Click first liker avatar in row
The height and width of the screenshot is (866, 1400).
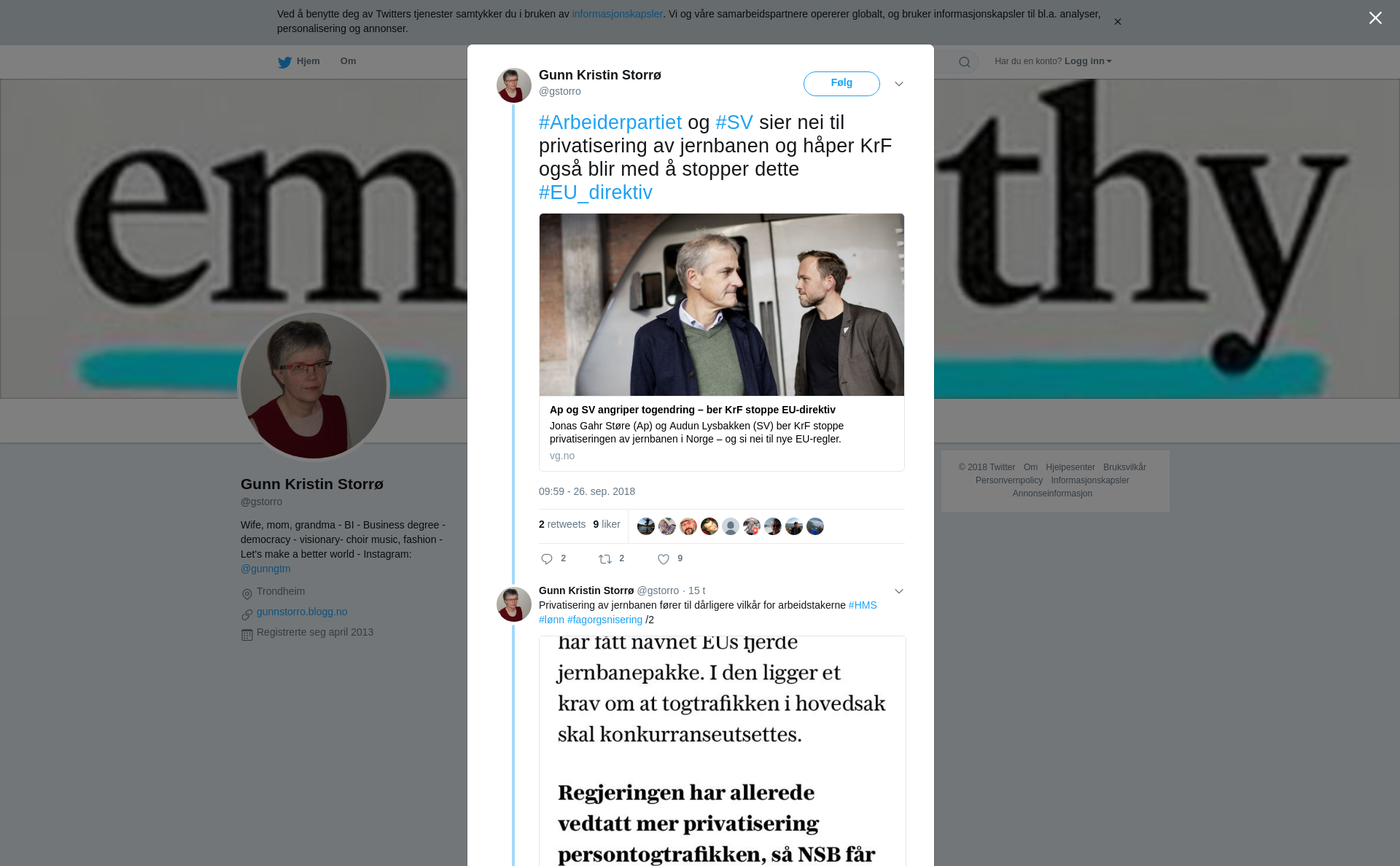click(x=646, y=526)
